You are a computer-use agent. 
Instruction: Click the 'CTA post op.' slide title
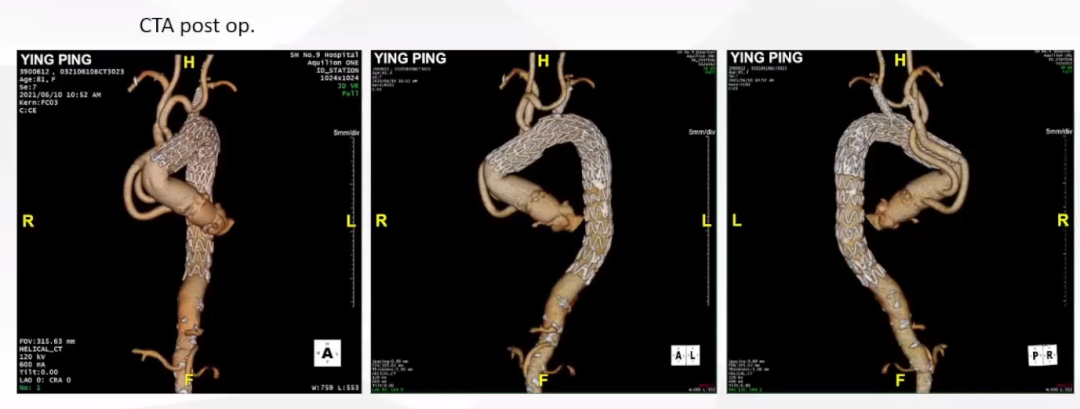coord(196,25)
